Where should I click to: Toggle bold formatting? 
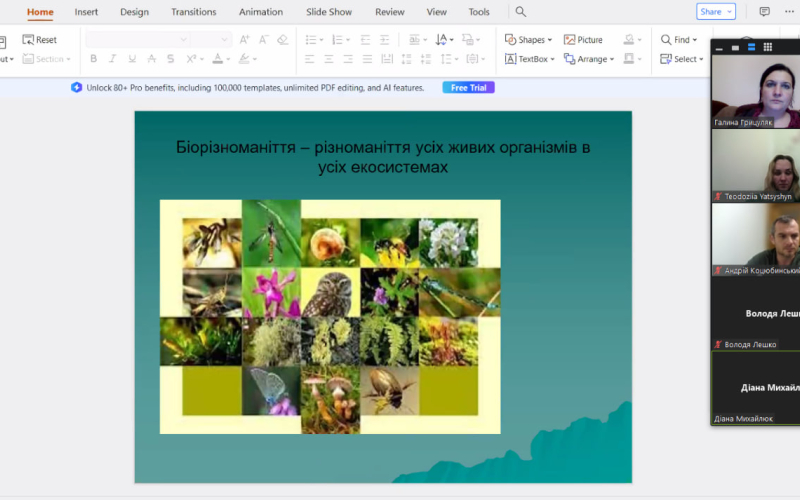(93, 59)
